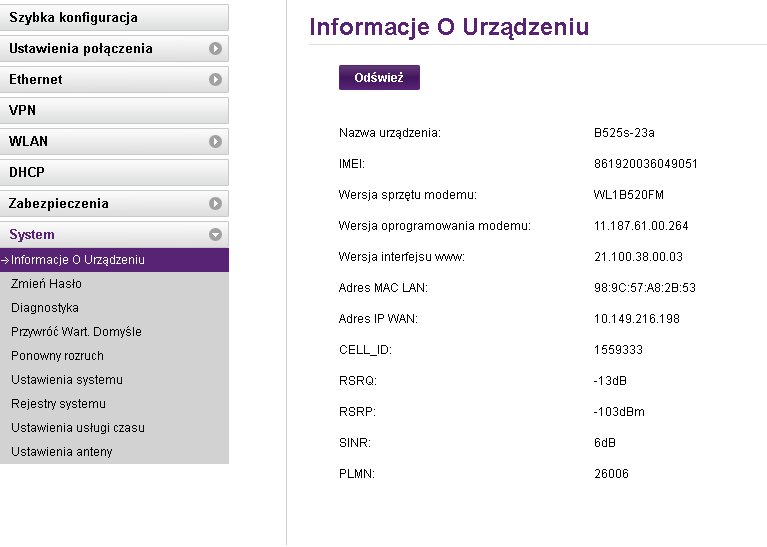Click the RSRP label

[357, 412]
